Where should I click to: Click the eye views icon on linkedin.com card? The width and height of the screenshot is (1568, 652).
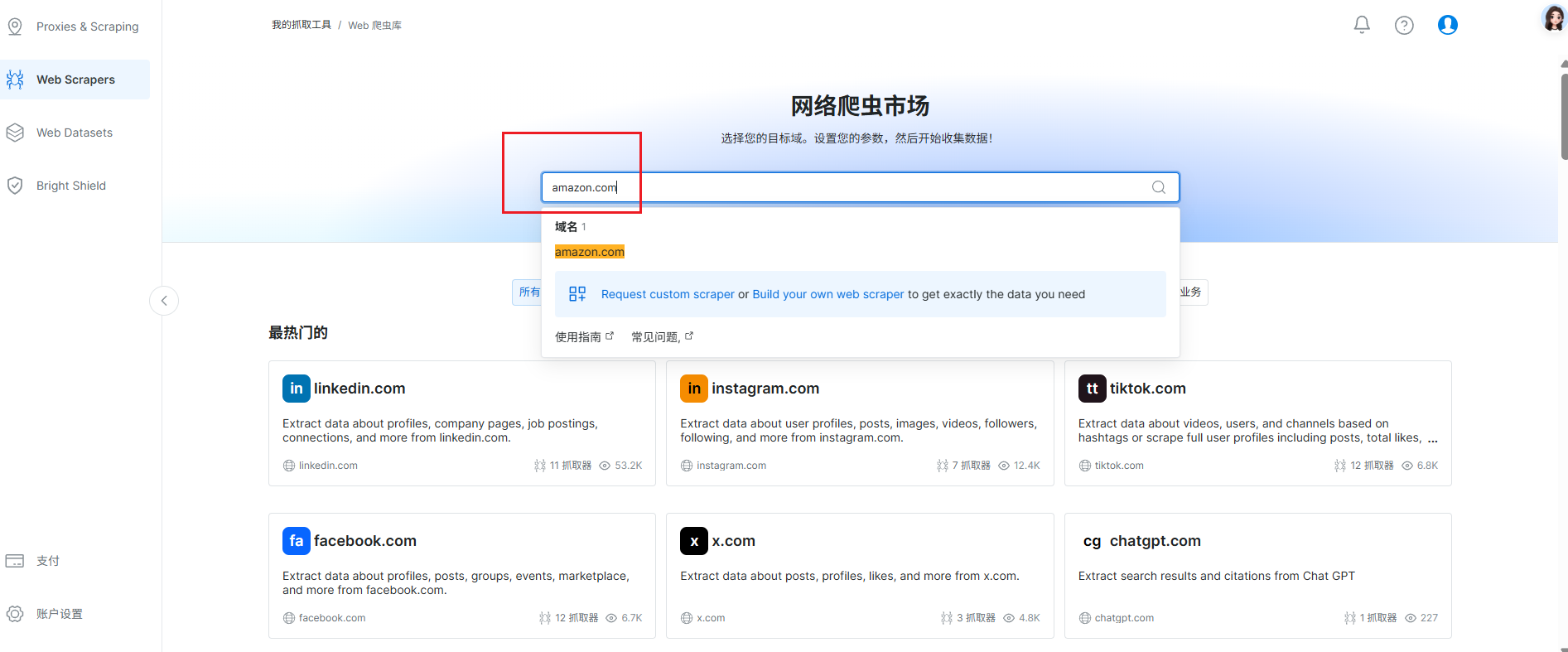pos(605,466)
